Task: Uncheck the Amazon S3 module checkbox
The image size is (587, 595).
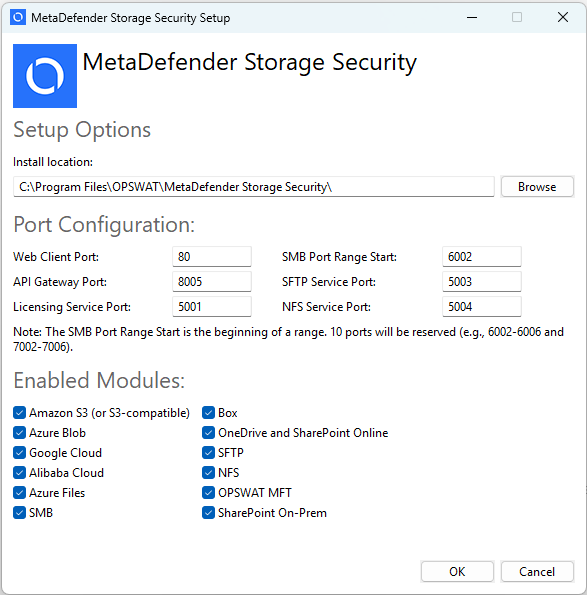Action: (x=19, y=412)
